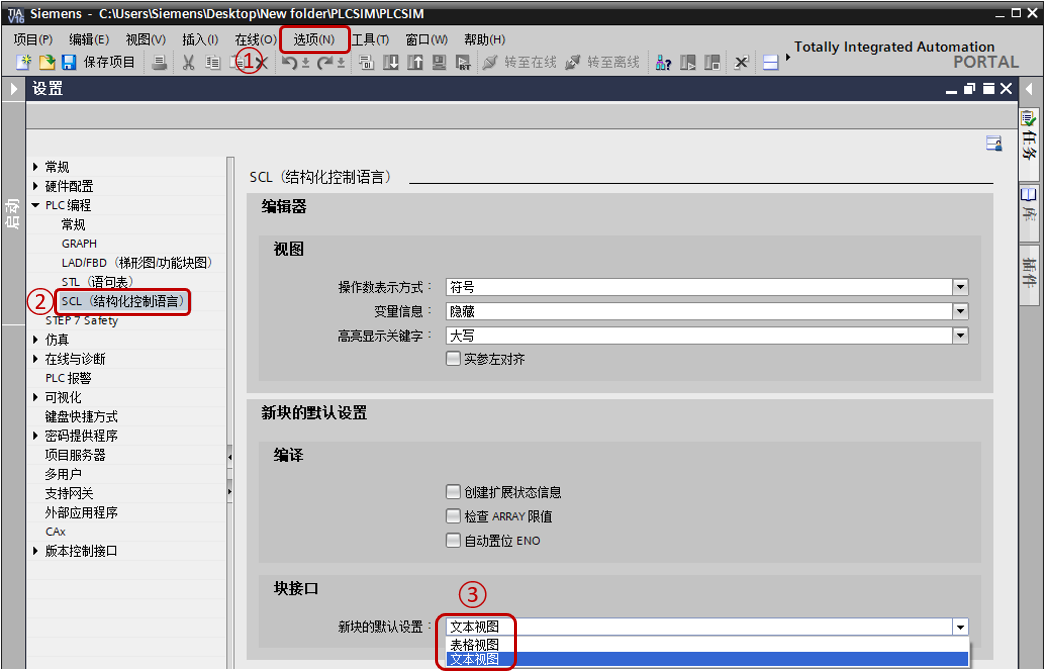Expand the 在线与诊断 tree node
The height and width of the screenshot is (671, 1044).
35,359
